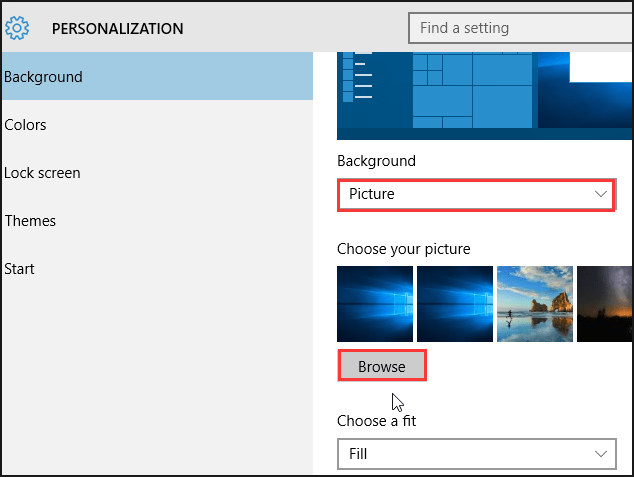Image resolution: width=634 pixels, height=477 pixels.
Task: Go to Lock screen settings
Action: pos(42,173)
